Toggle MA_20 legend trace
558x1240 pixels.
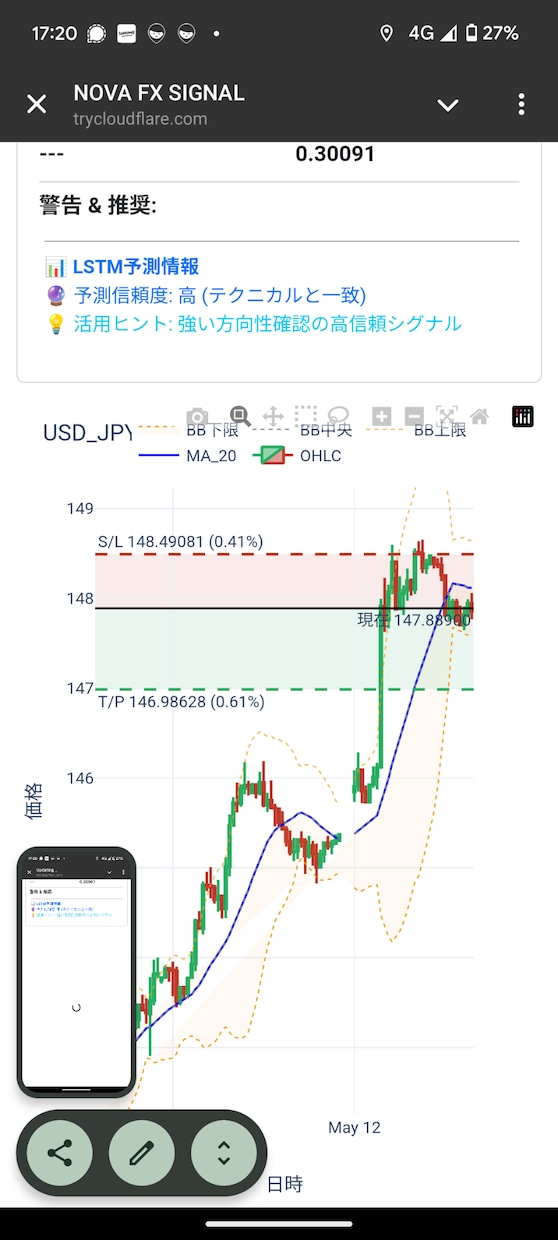click(187, 456)
